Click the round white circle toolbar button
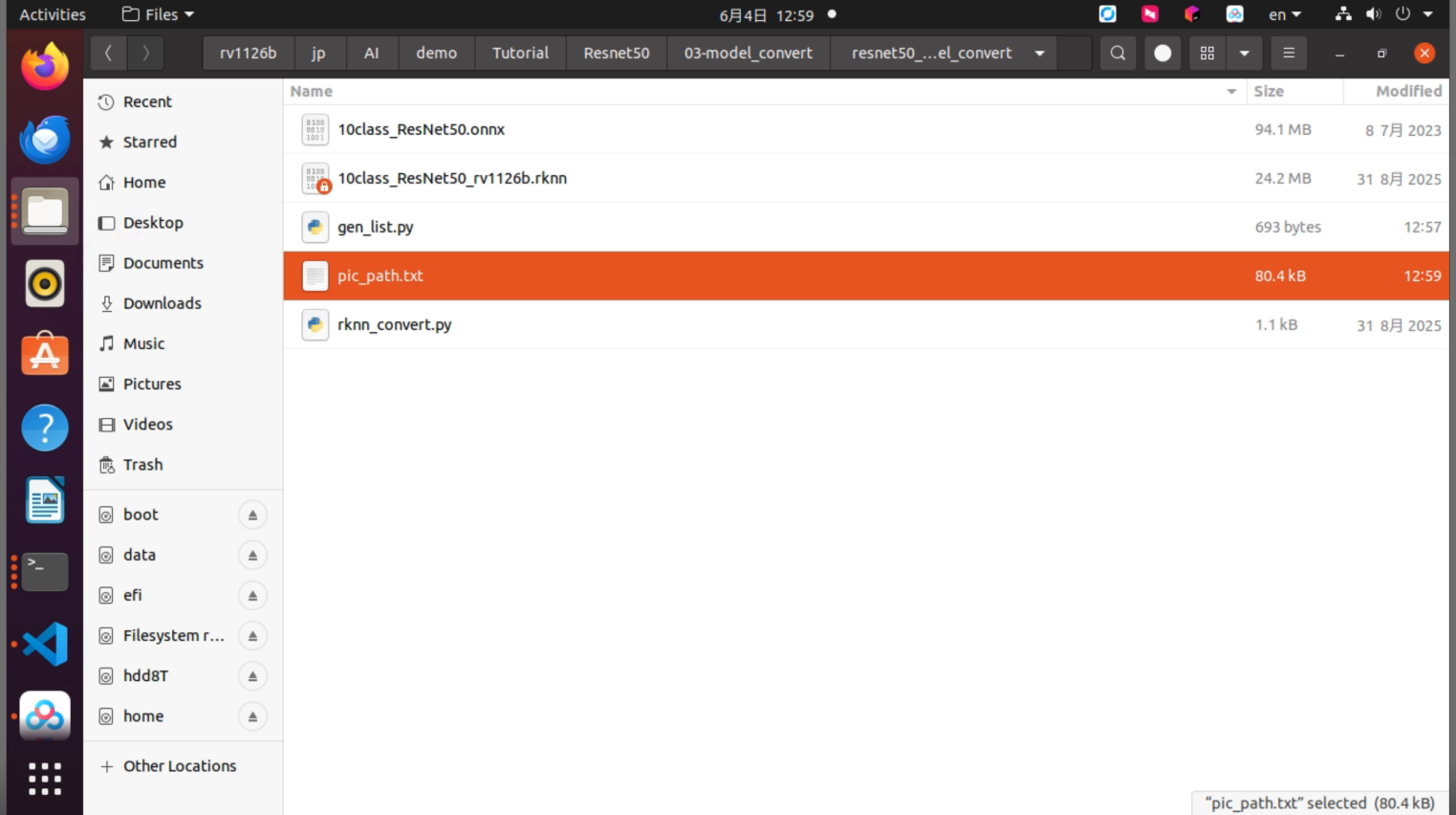This screenshot has width=1456, height=815. 1163,54
